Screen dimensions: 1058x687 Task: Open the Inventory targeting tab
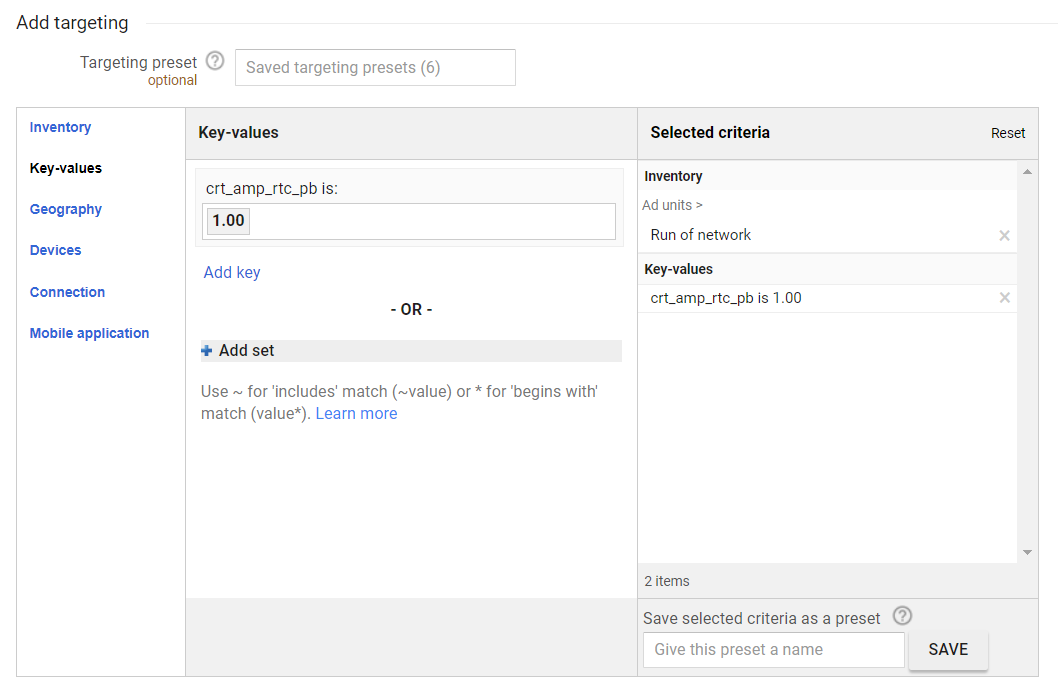[60, 127]
